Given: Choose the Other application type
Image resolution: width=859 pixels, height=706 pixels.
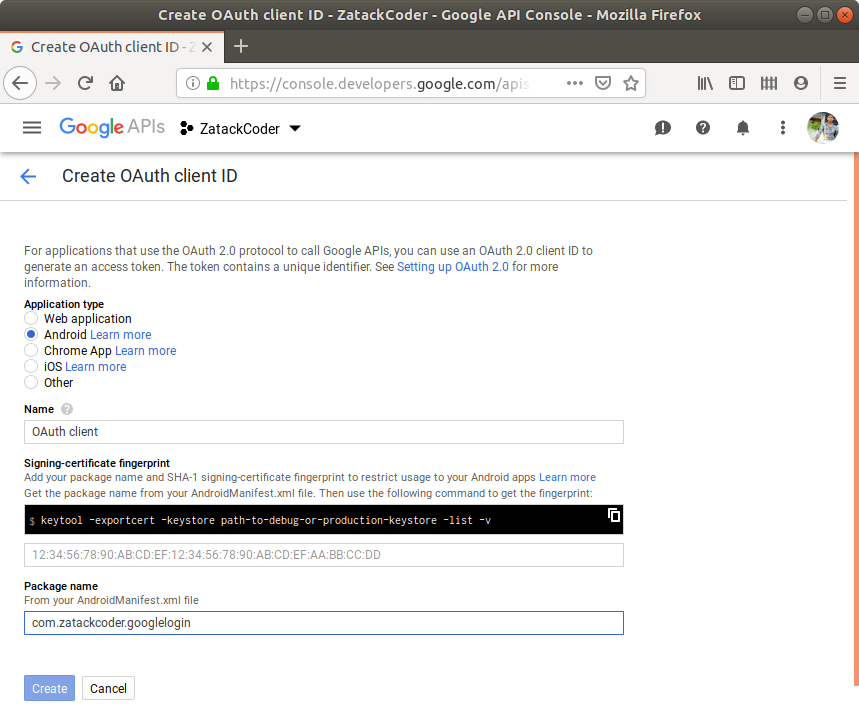Looking at the screenshot, I should [29, 382].
